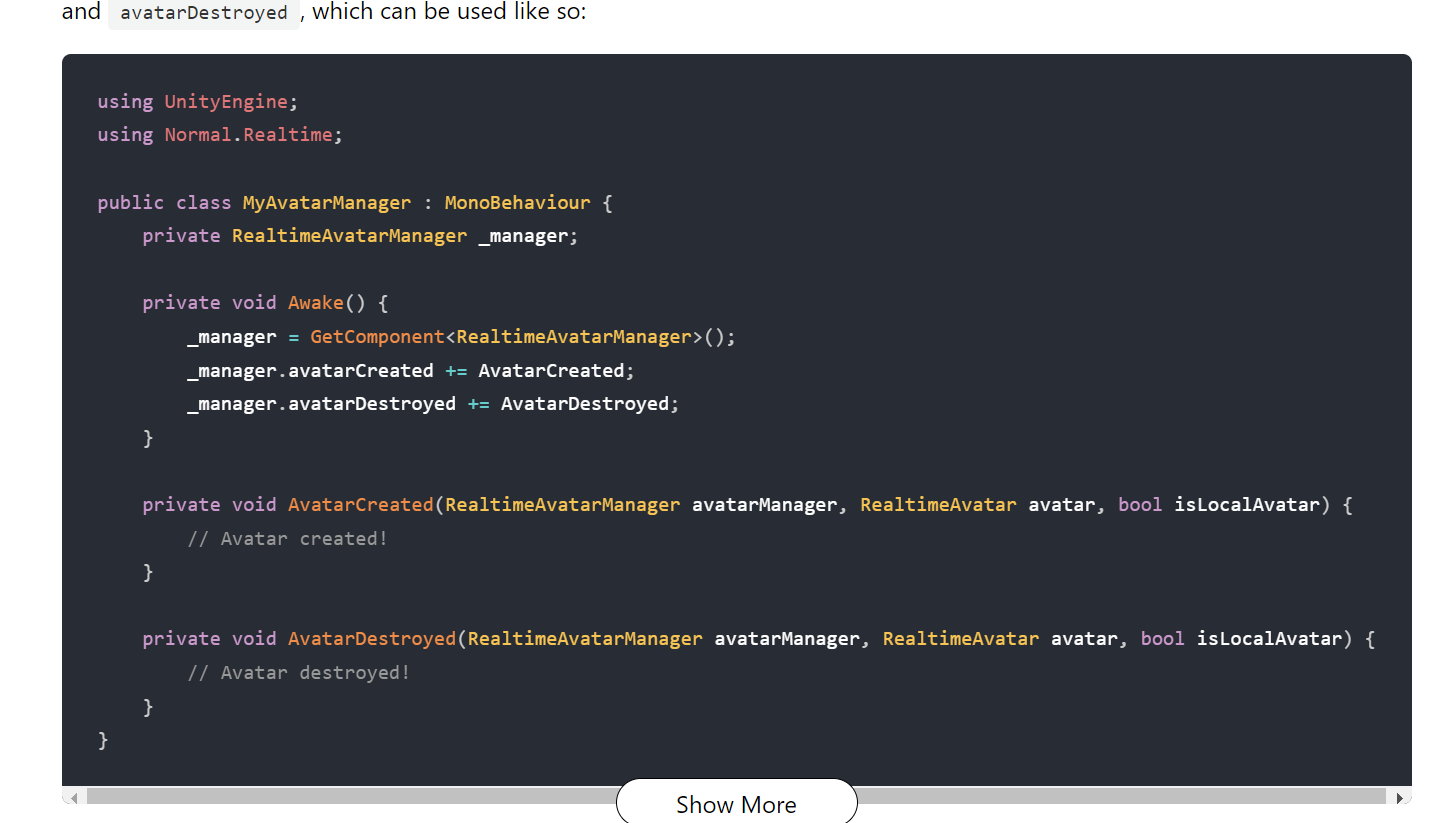Click the inline code snippet avatarDestroyed
This screenshot has width=1433, height=823.
point(203,13)
